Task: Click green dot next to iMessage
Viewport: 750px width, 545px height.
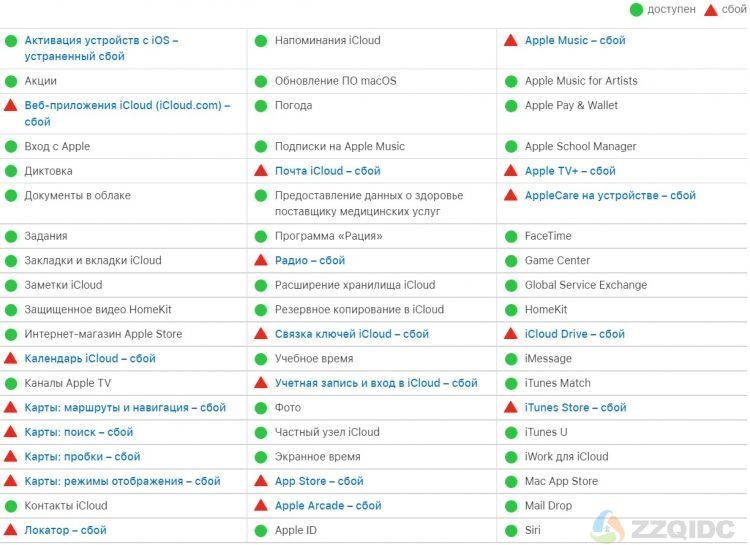Action: click(x=511, y=359)
